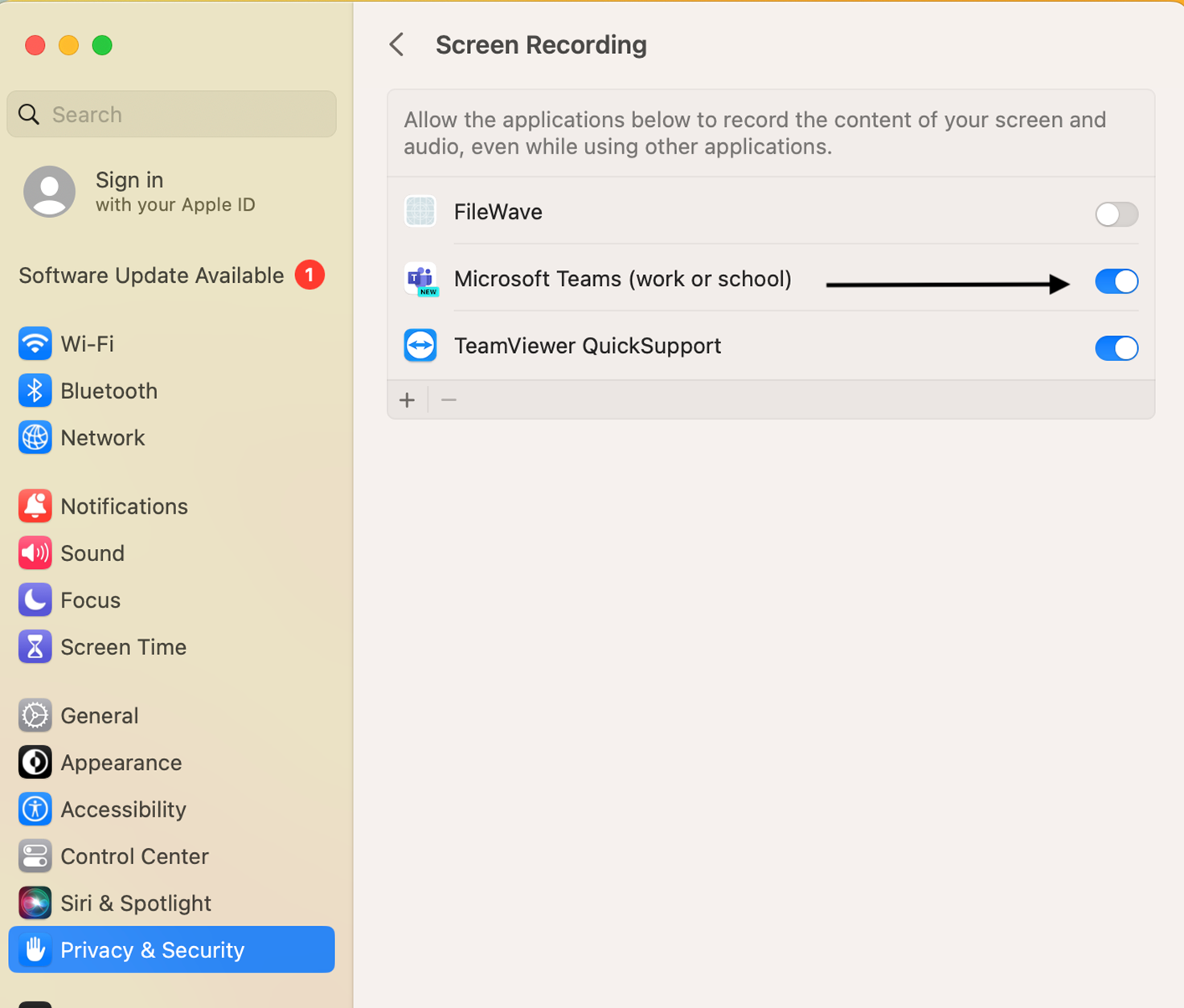The width and height of the screenshot is (1184, 1008).
Task: Click the Sound speaker icon
Action: coord(35,553)
